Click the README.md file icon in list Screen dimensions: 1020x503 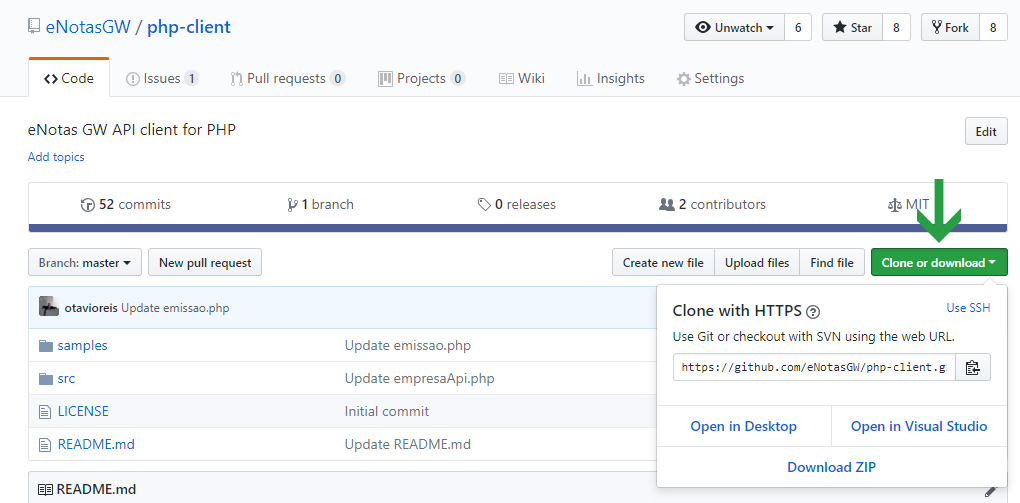point(45,445)
